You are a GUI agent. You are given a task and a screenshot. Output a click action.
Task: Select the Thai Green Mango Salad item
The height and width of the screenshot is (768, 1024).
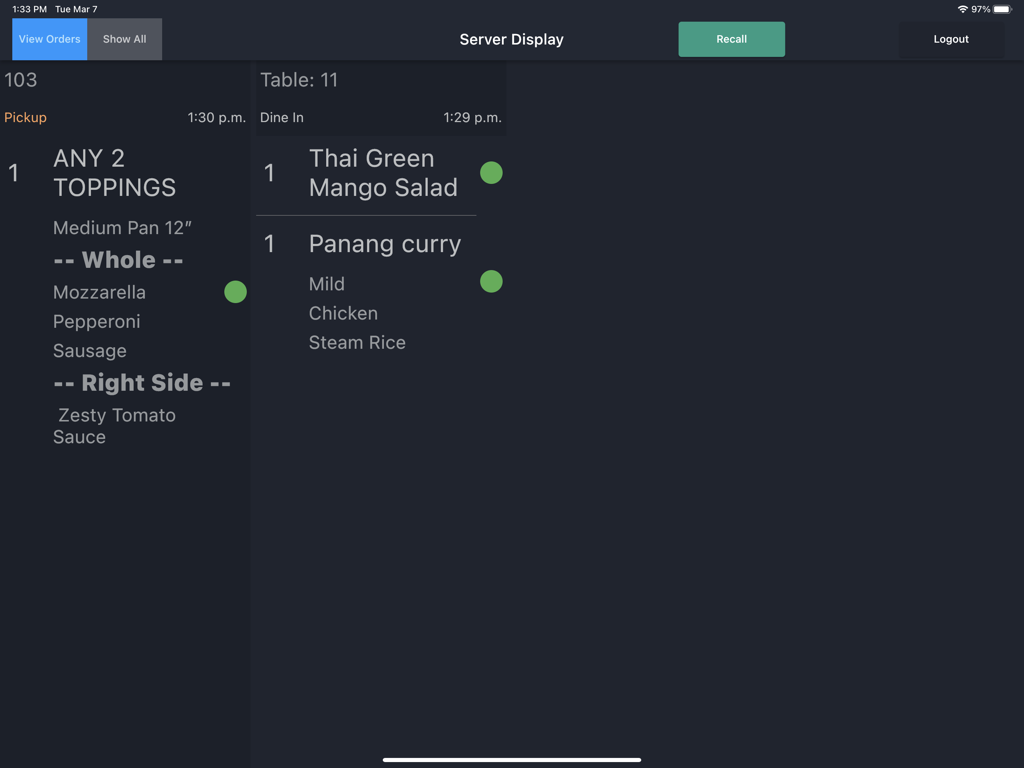click(x=383, y=173)
